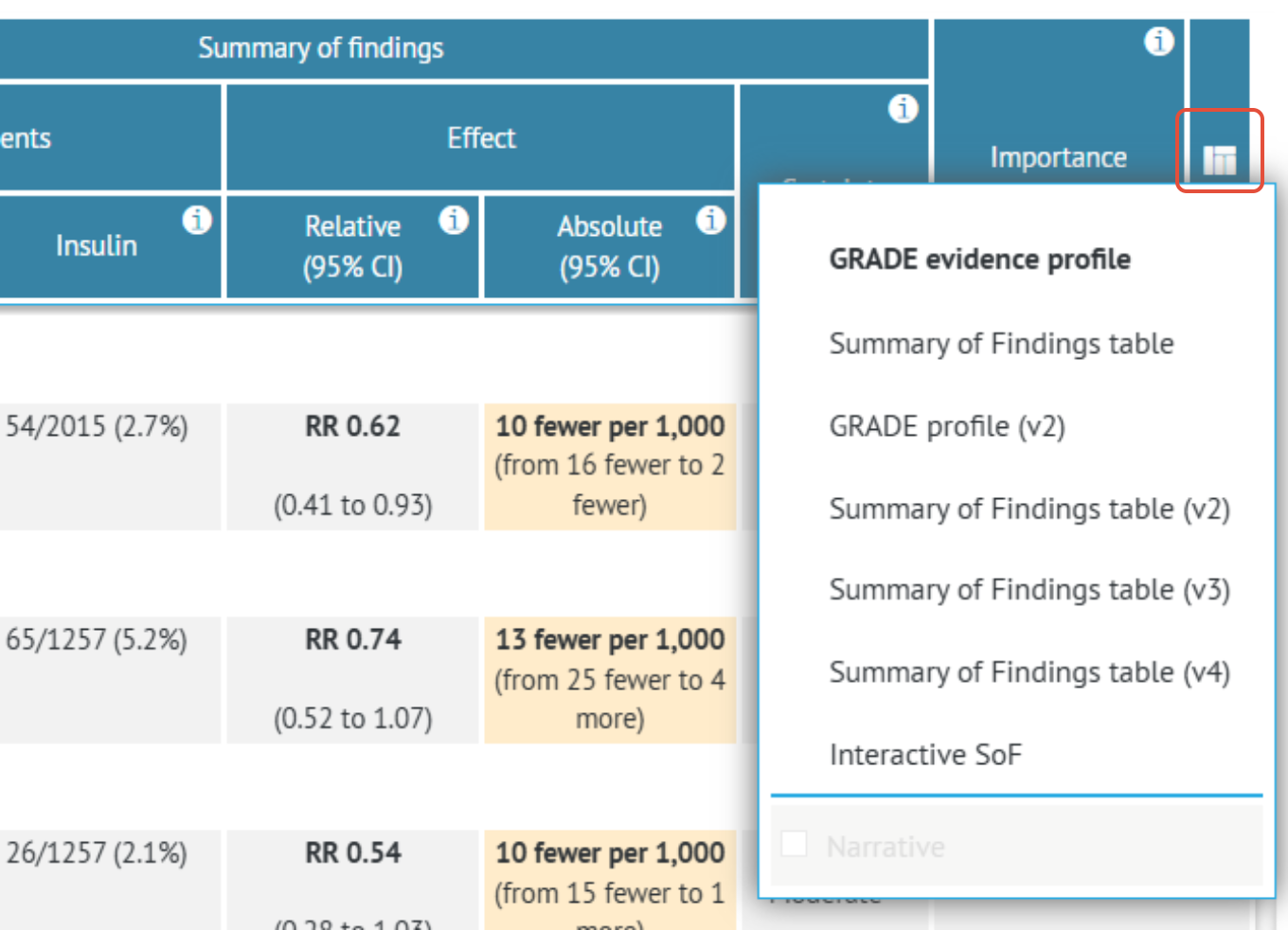Switch to the Summary of Findings table view
Screen dimensions: 1288x930
click(1002, 343)
